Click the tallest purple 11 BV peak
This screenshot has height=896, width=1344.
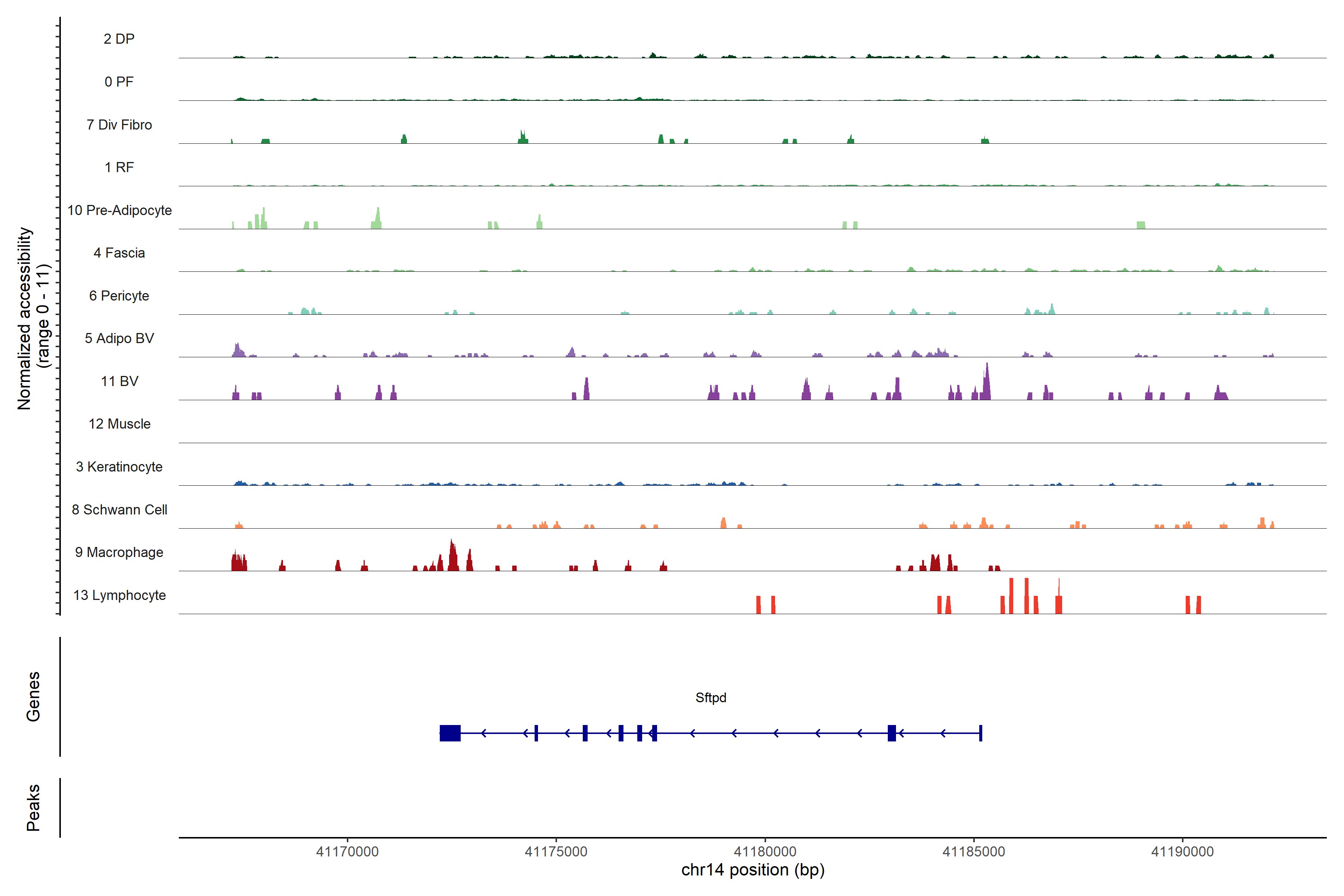pos(987,382)
